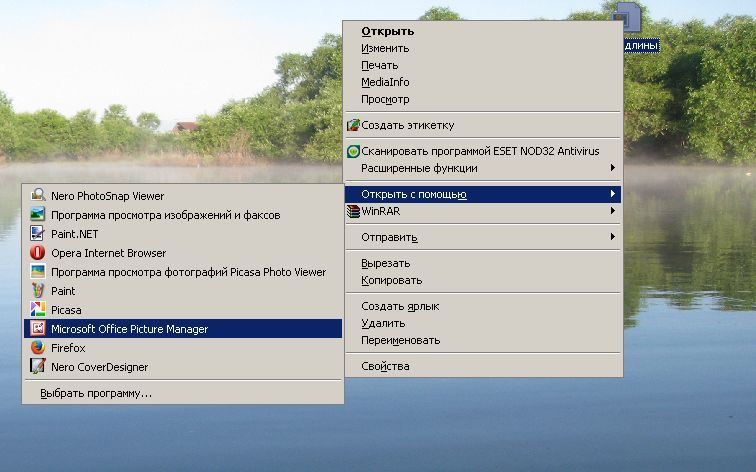Image resolution: width=756 pixels, height=472 pixels.
Task: Open with Nero PhotoSnap Viewer
Action: 183,196
